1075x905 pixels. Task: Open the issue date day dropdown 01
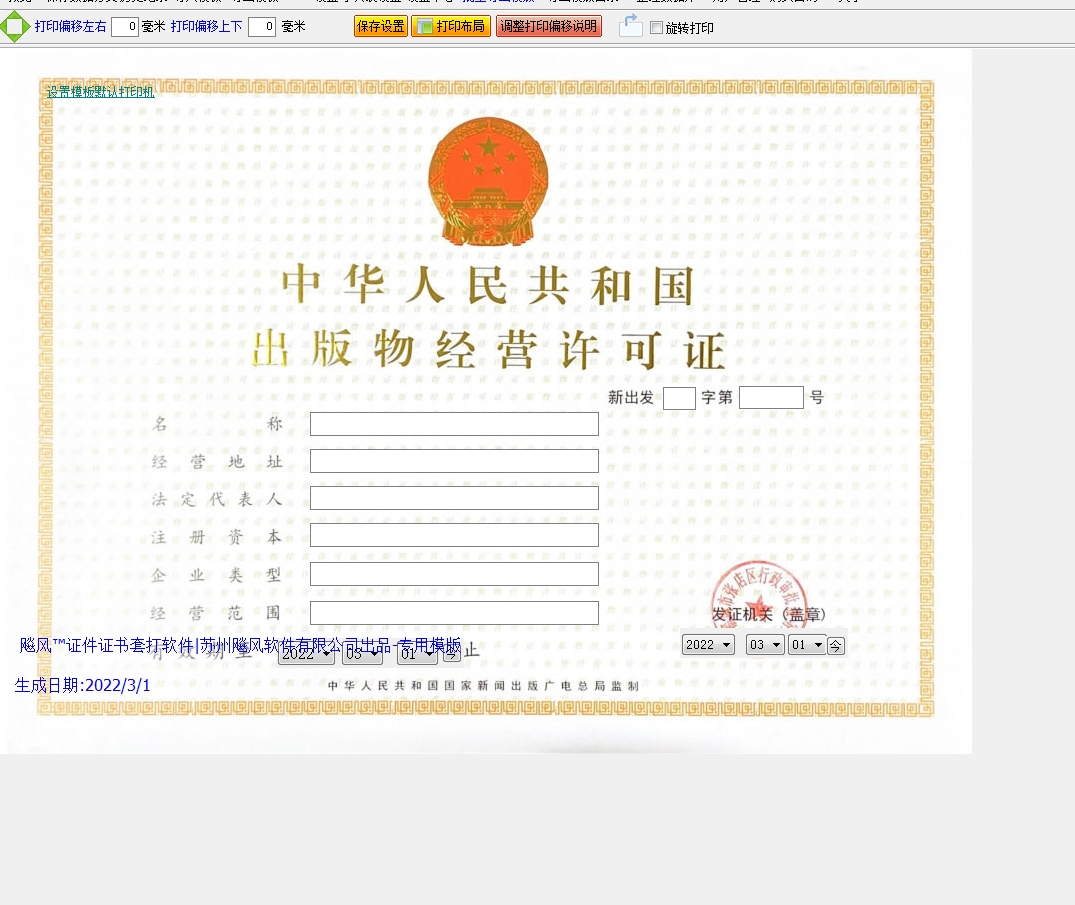pyautogui.click(x=806, y=645)
